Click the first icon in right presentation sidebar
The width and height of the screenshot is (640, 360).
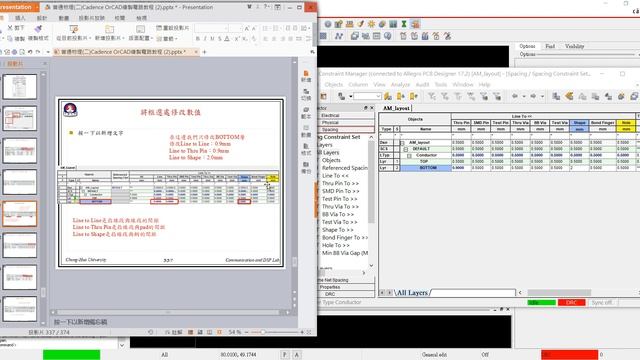pyautogui.click(x=306, y=73)
